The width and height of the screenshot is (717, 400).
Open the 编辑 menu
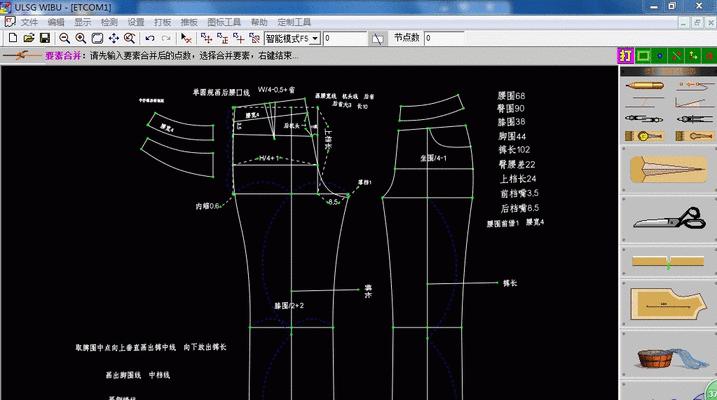56,22
